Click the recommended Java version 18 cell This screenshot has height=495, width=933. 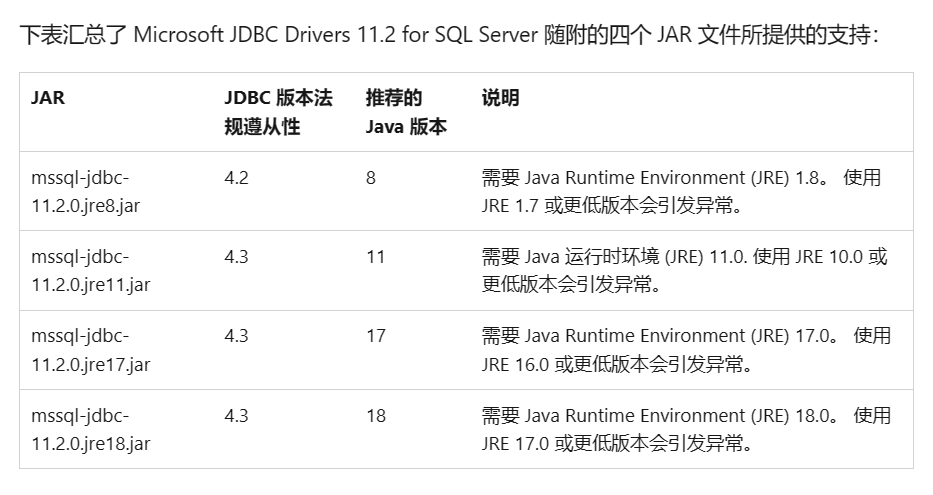[x=375, y=415]
